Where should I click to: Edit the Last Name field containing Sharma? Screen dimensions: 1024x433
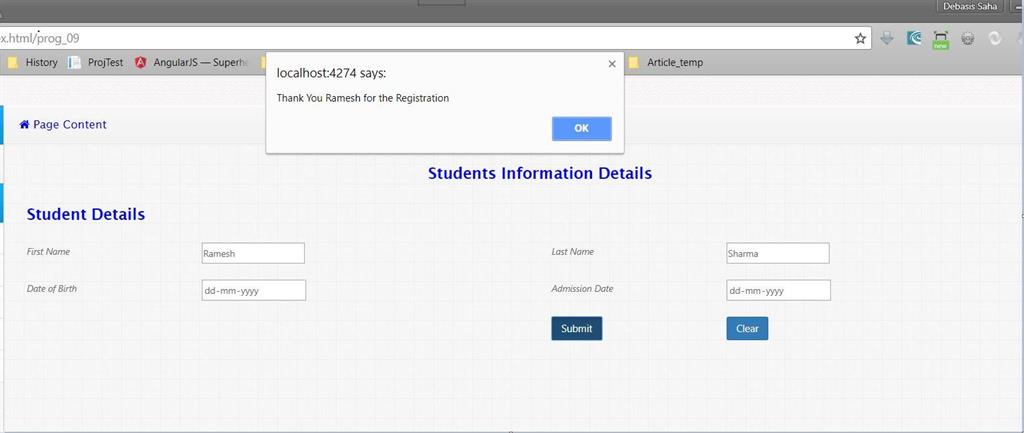778,253
